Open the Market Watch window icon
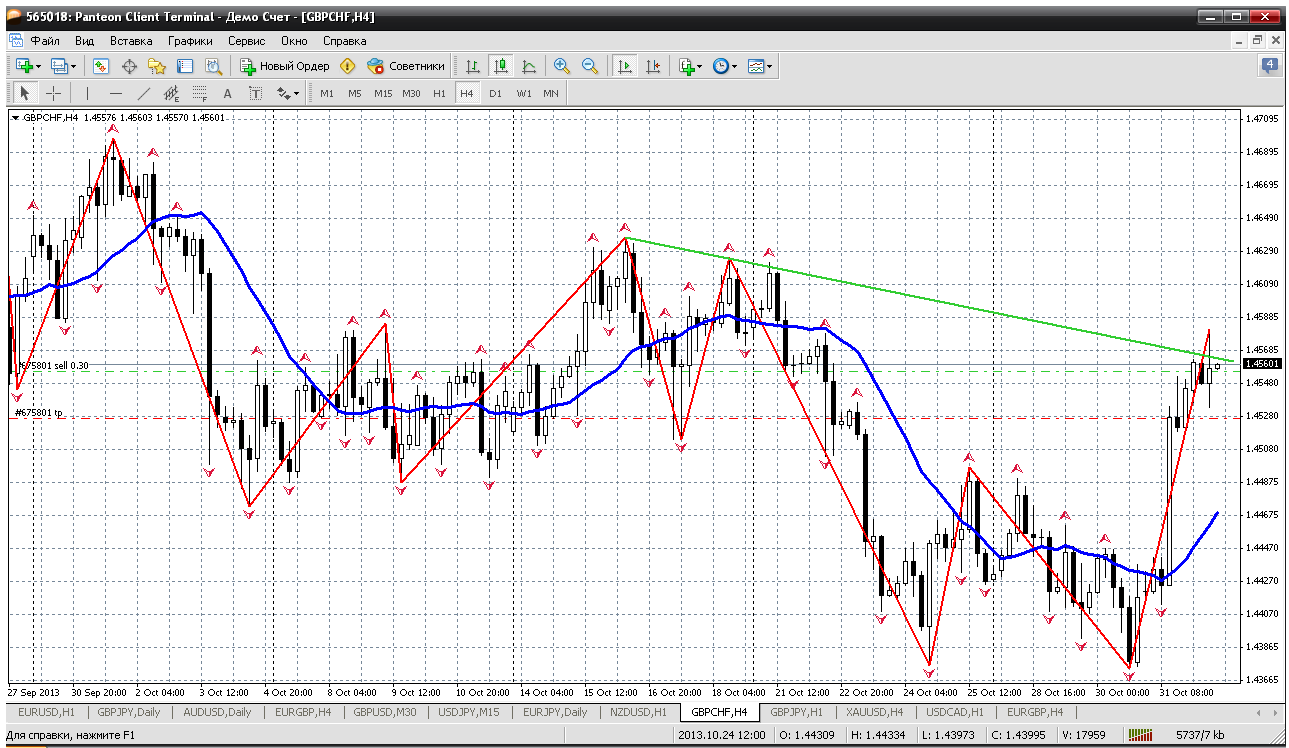This screenshot has width=1289, height=748. (101, 66)
